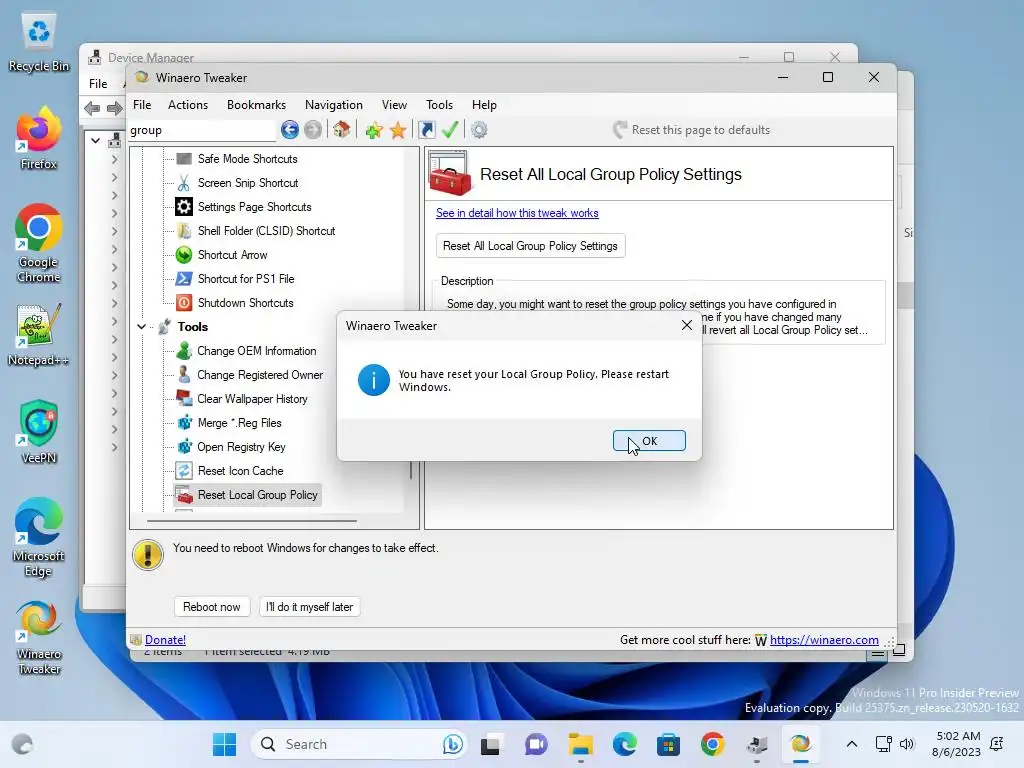The width and height of the screenshot is (1024, 768).
Task: Open the Tools menu
Action: point(440,104)
